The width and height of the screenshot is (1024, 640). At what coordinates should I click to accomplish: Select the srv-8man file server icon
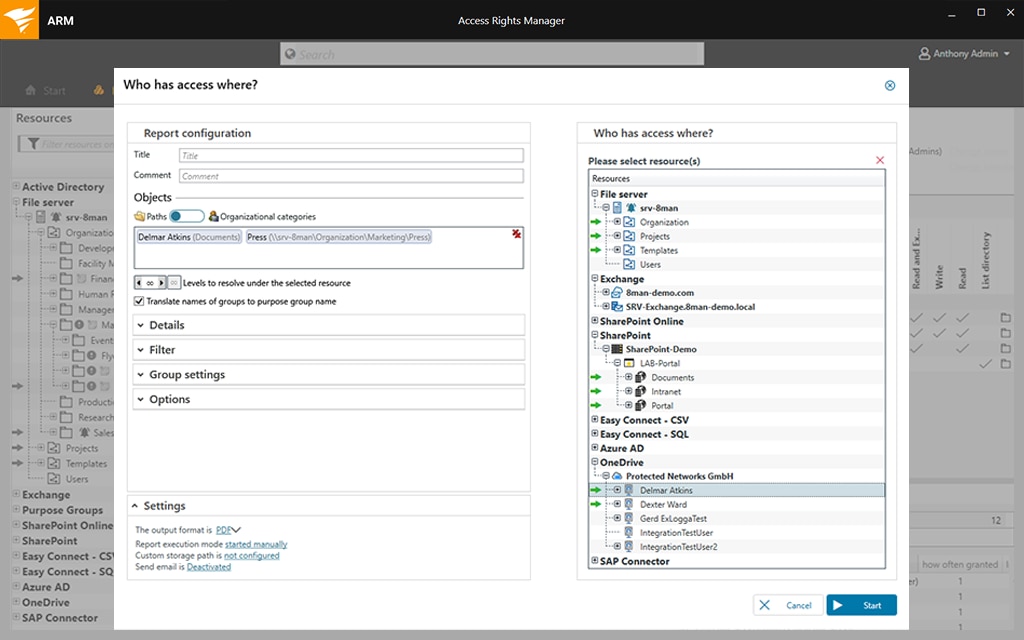click(x=618, y=208)
